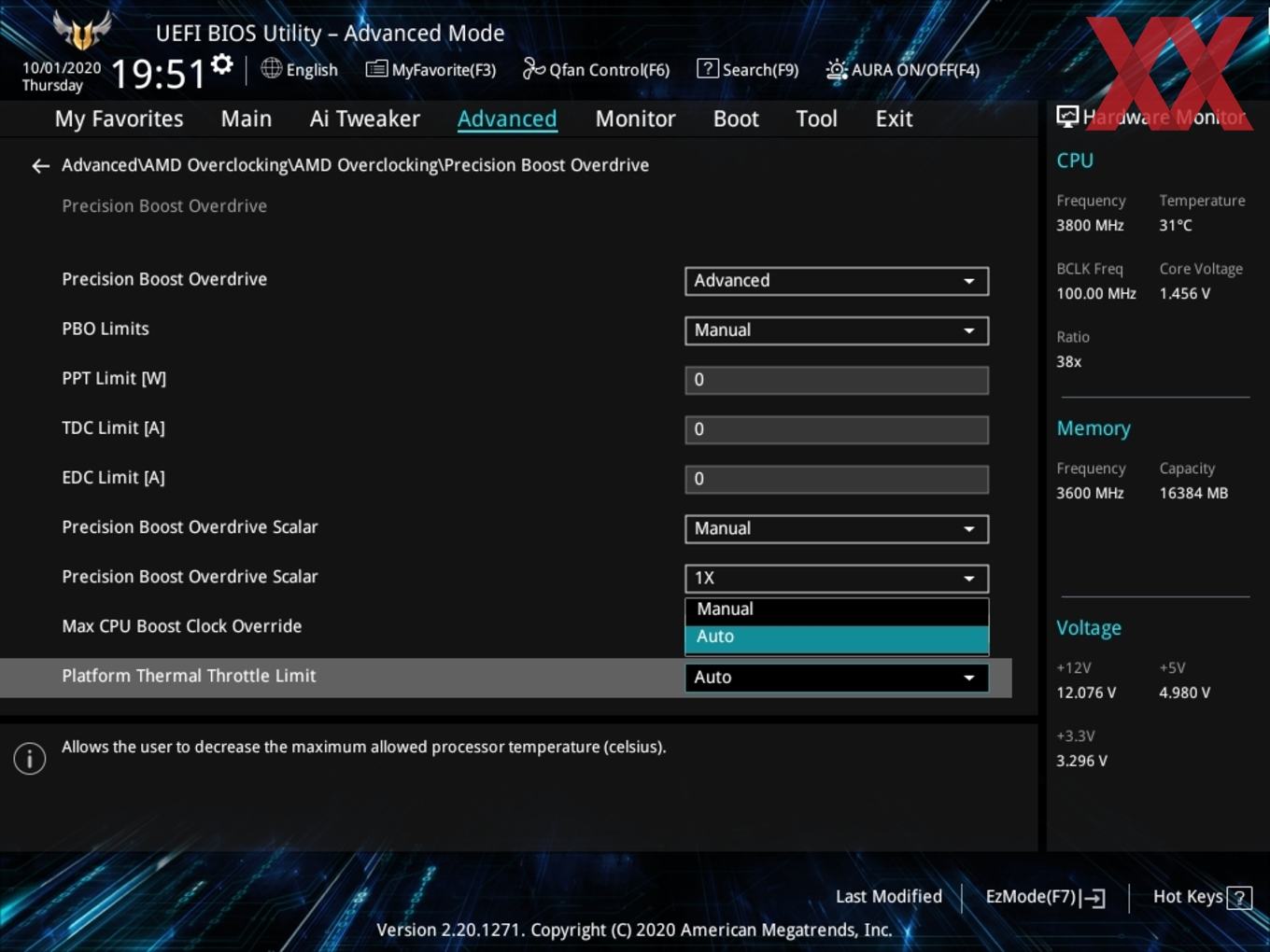Click the +12V 12.076 V reading

tap(1086, 693)
